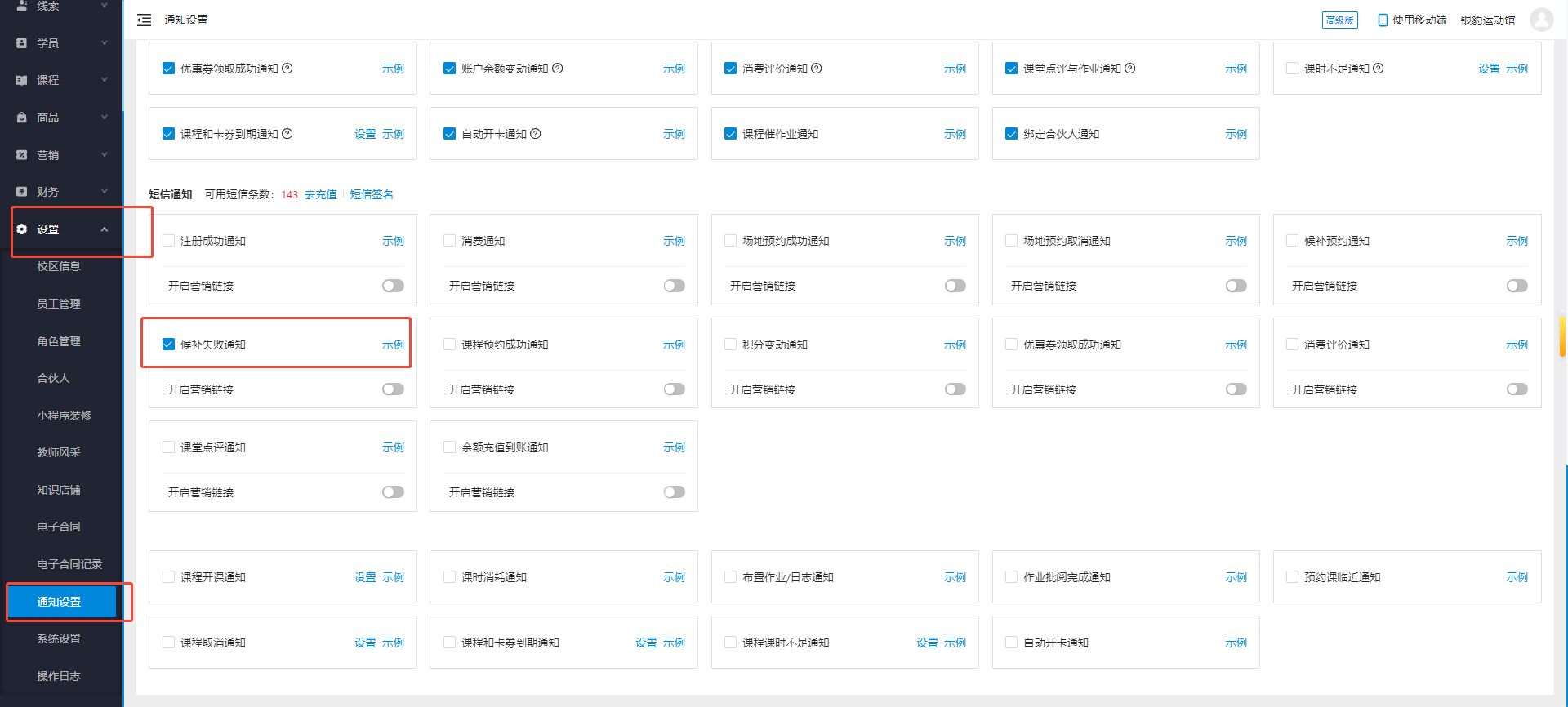This screenshot has height=707, width=1568.
Task: Enable 开启营销链接 toggle under 候补预约通知
Action: 1517,286
